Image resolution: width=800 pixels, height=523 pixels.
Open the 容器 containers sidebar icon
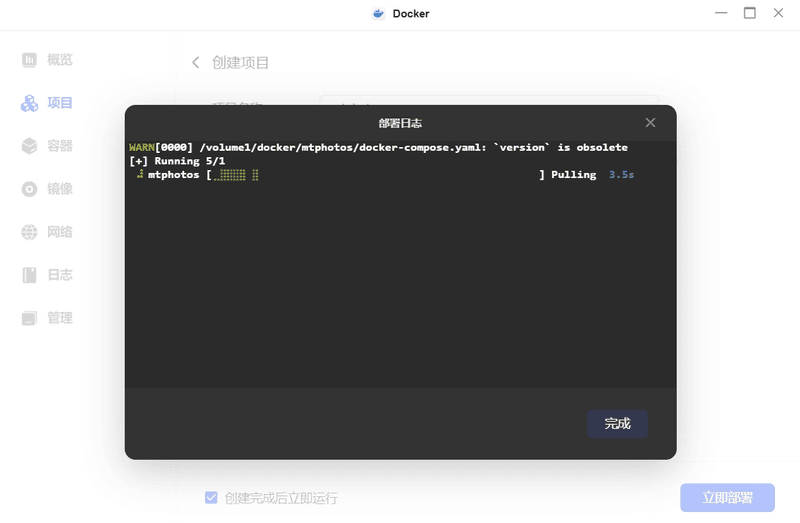tap(29, 146)
